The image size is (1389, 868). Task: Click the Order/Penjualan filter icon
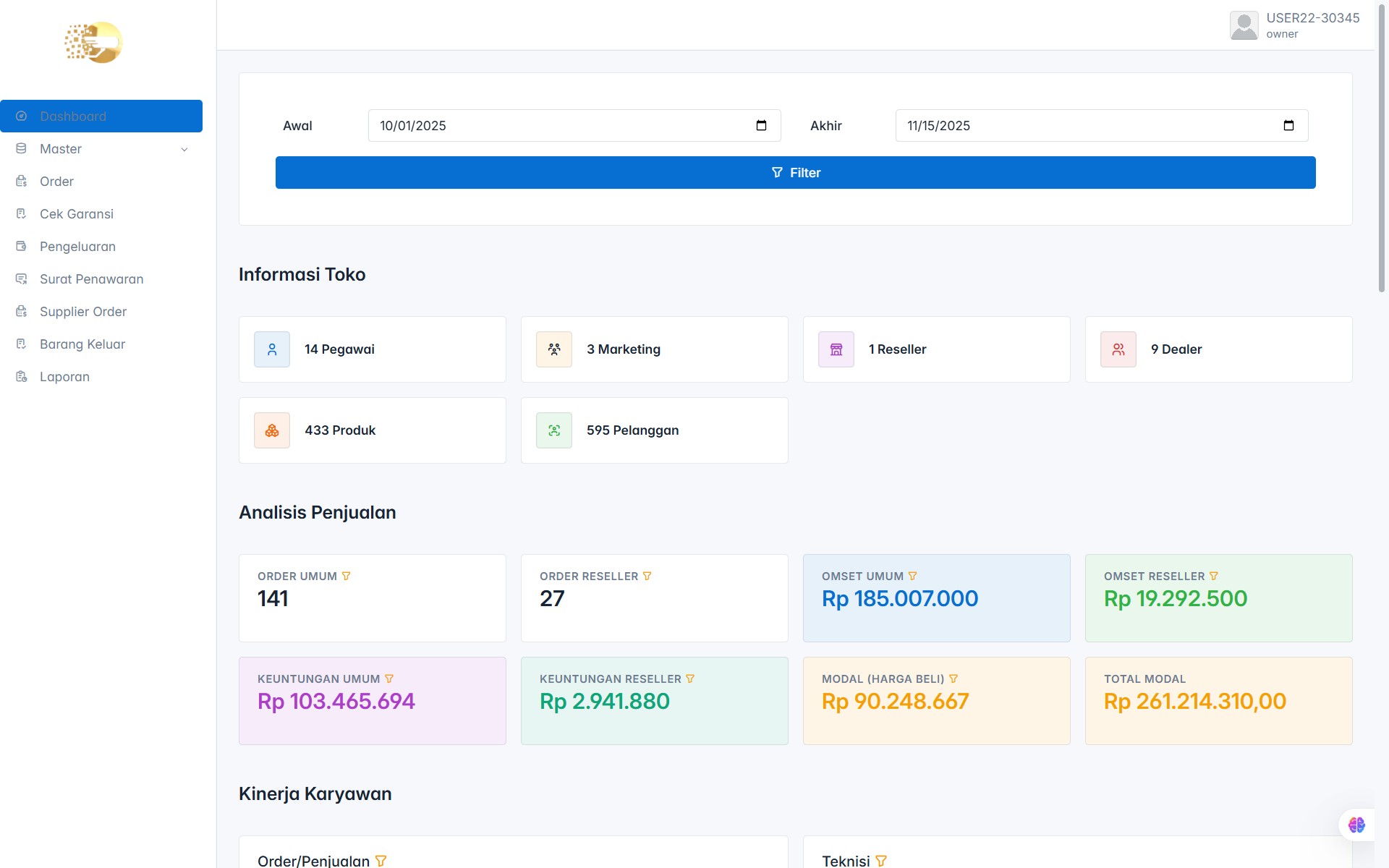(x=381, y=861)
